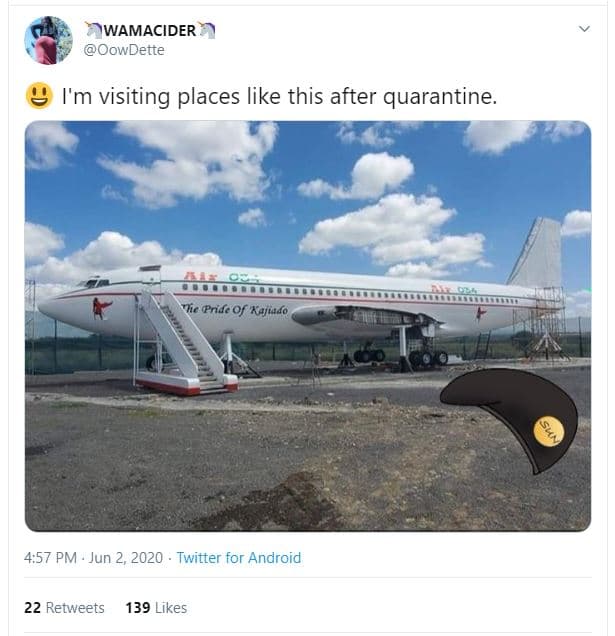The height and width of the screenshot is (636, 615).
Task: Click the @OowDette handle
Action: tap(124, 50)
